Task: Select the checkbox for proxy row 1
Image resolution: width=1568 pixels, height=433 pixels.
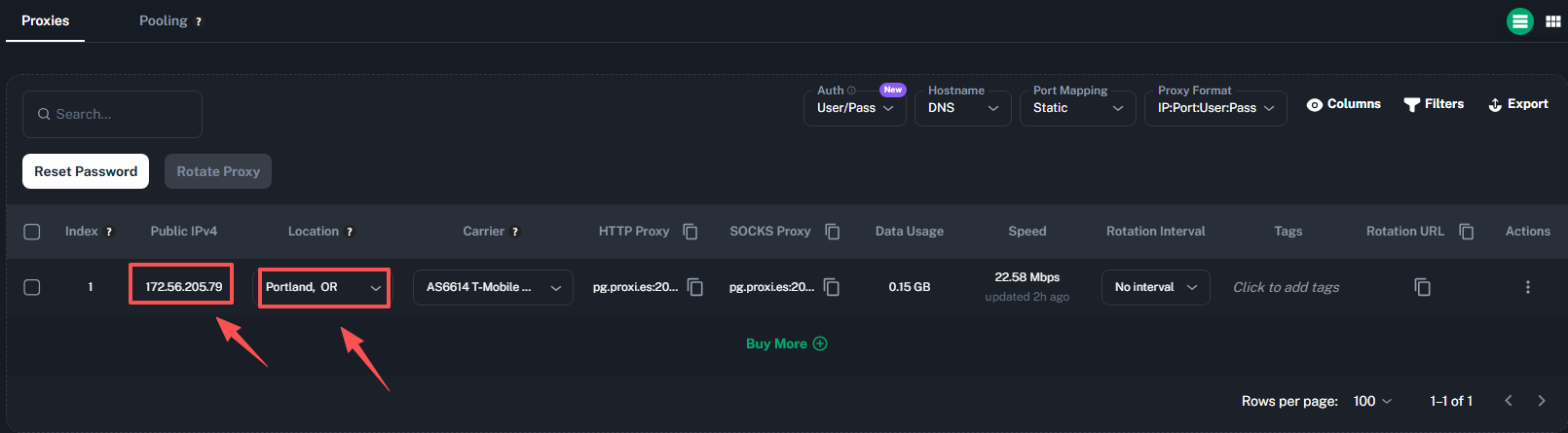Action: 32,287
